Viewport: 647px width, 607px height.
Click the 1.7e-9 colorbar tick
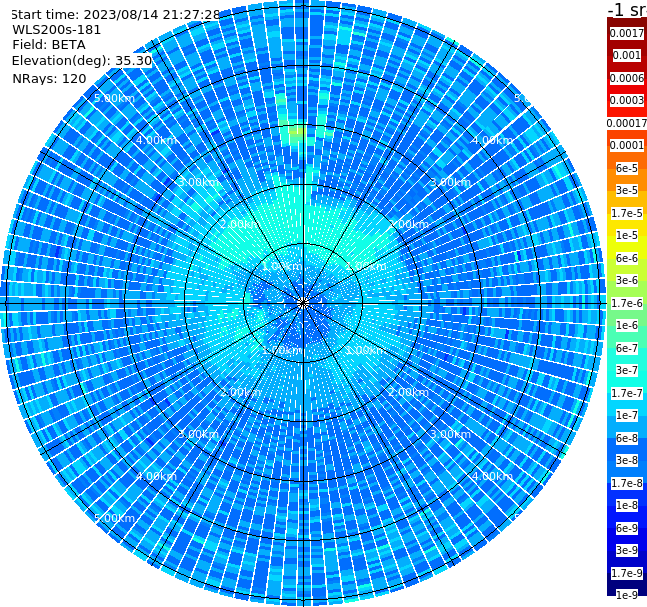[x=626, y=573]
